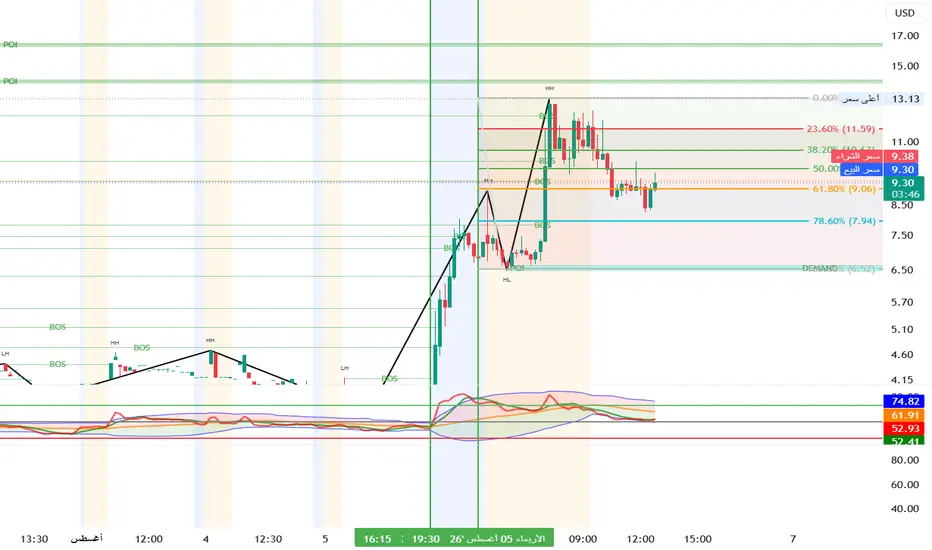Click the green date range label on time axis

454,539
